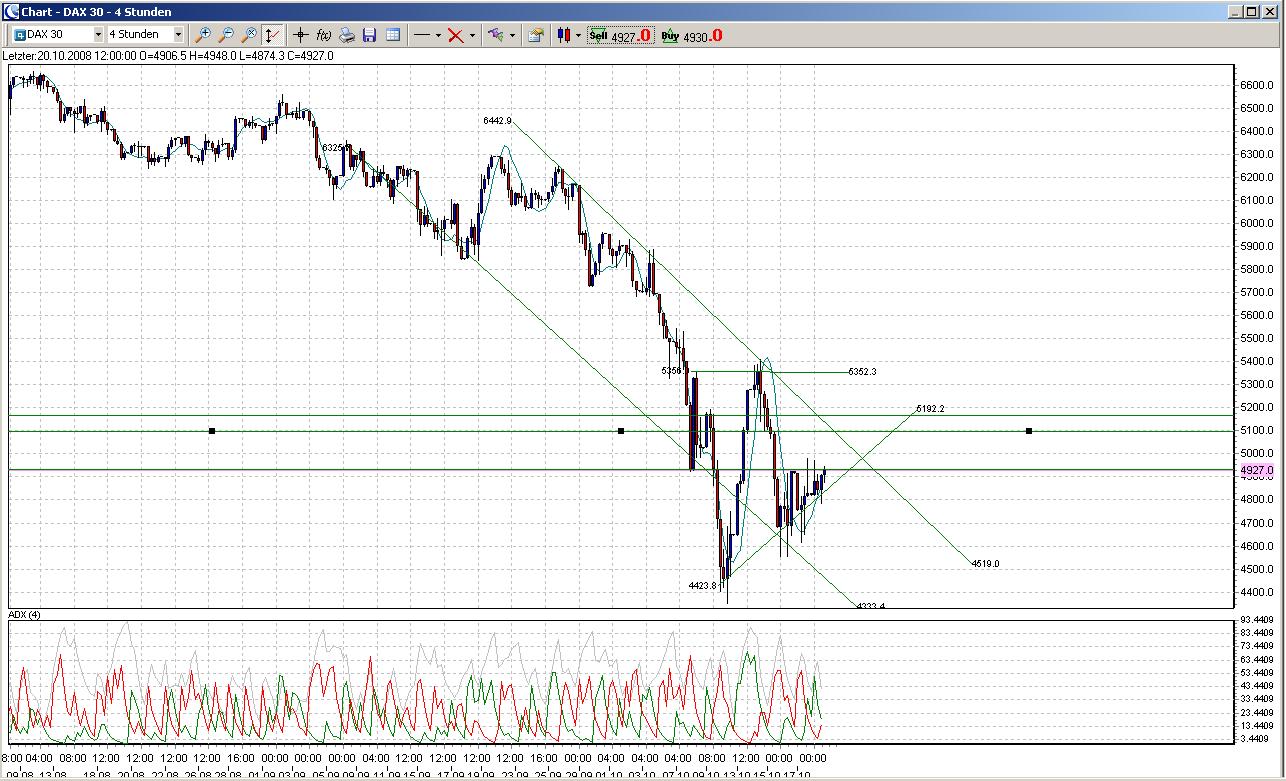Viewport: 1286px width, 781px height.
Task: Click the 5352.3 line price label
Action: (x=862, y=372)
